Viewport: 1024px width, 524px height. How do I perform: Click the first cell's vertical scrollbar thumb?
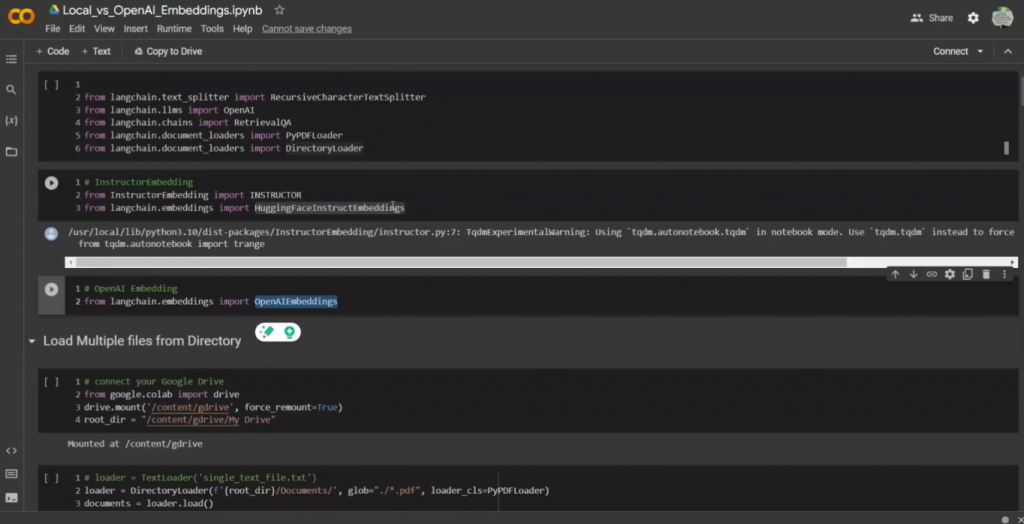(1006, 148)
